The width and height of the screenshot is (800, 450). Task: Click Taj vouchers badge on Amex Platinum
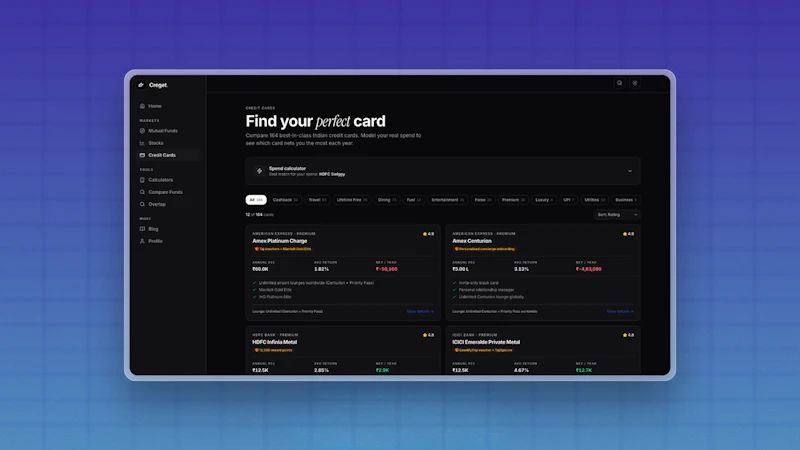click(283, 249)
